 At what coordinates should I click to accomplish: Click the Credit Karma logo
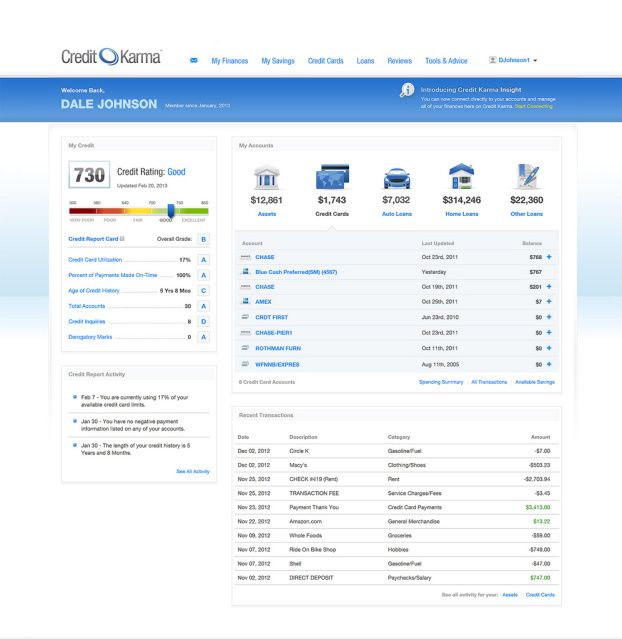coord(110,58)
